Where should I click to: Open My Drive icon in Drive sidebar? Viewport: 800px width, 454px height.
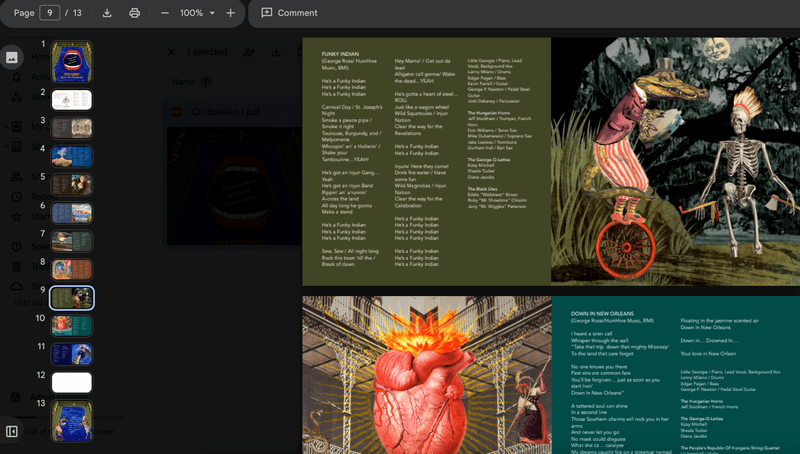click(16, 127)
